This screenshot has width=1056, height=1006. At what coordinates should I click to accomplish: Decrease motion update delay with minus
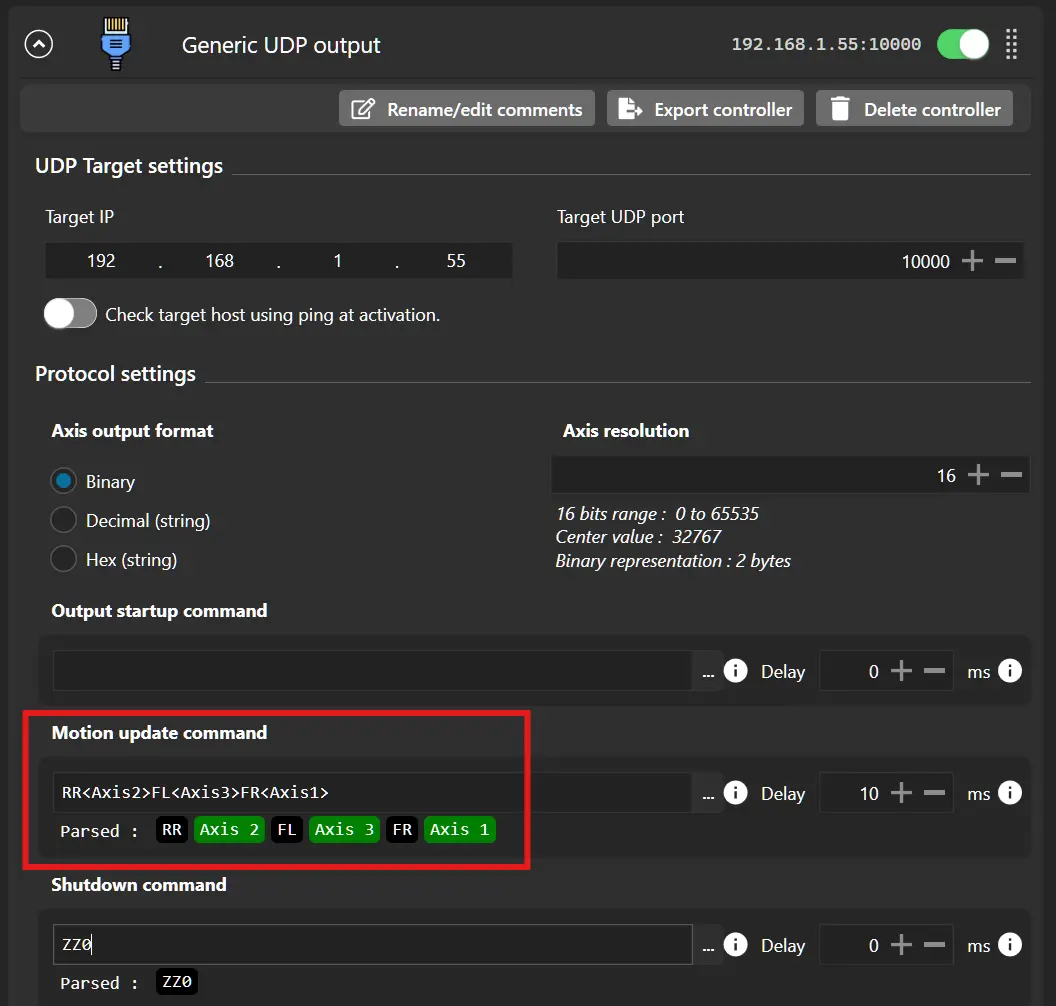(x=934, y=793)
